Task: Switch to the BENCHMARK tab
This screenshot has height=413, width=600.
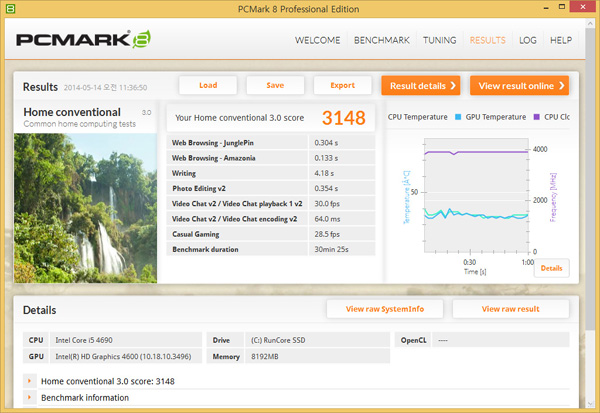Action: click(382, 41)
